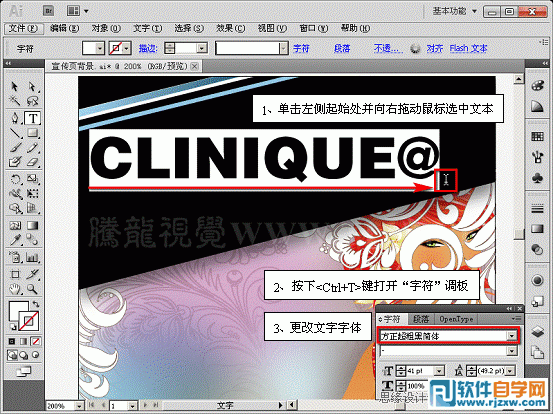Open the stroke color dropdown
The image size is (553, 414).
127,48
